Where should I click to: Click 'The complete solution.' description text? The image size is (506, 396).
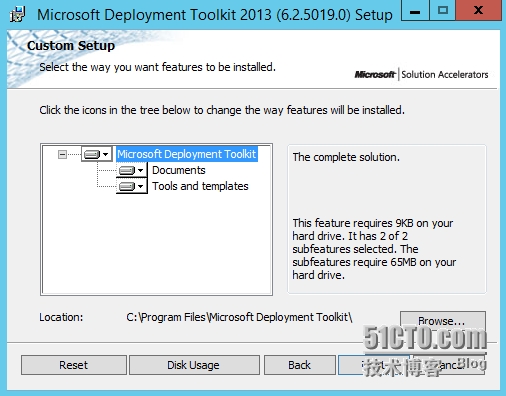[346, 157]
